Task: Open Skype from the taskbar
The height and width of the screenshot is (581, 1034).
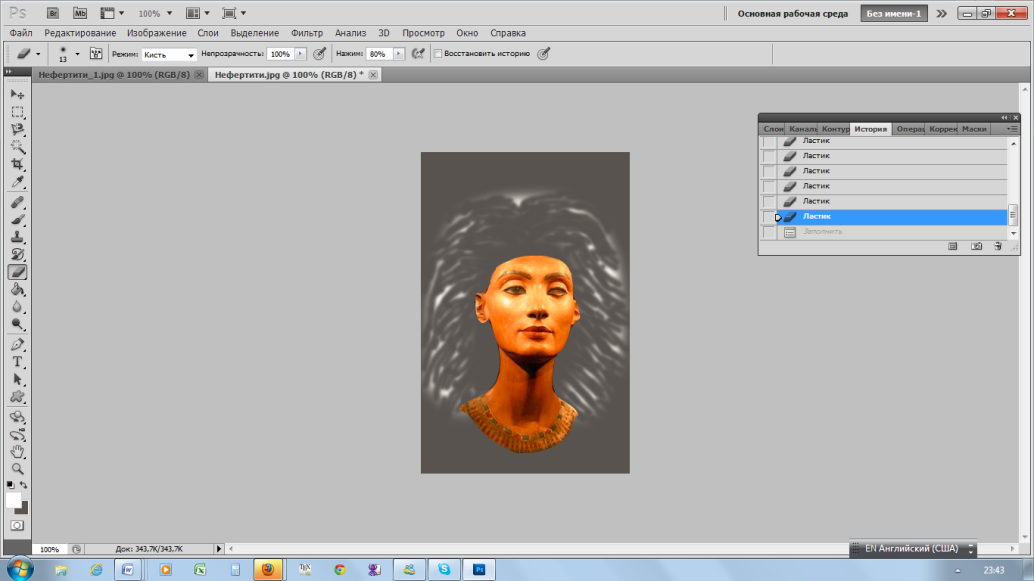Action: pyautogui.click(x=444, y=569)
